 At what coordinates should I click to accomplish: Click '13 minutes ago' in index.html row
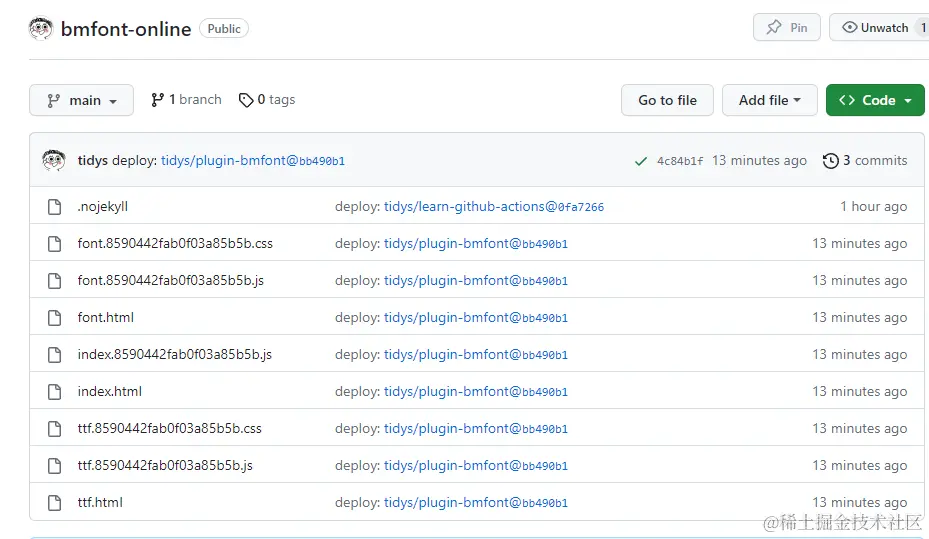click(860, 392)
